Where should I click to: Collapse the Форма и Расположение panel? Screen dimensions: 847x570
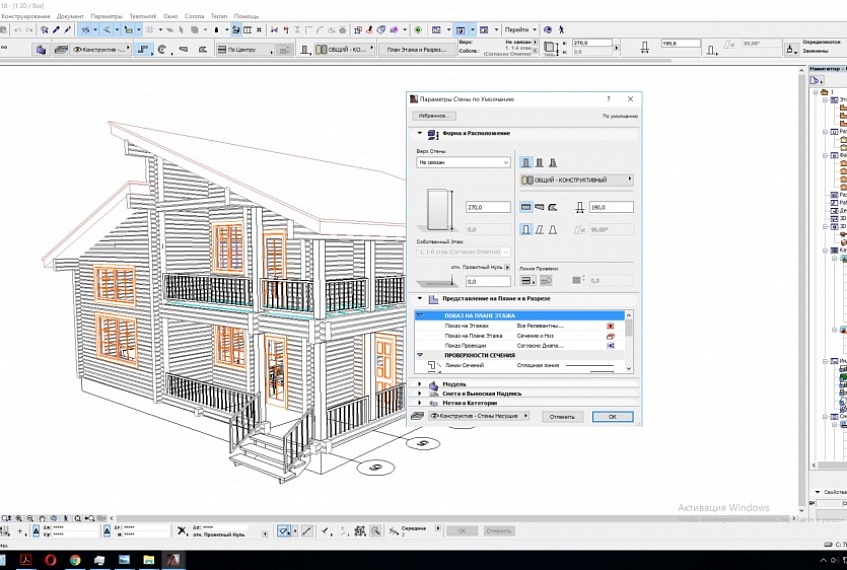point(420,133)
